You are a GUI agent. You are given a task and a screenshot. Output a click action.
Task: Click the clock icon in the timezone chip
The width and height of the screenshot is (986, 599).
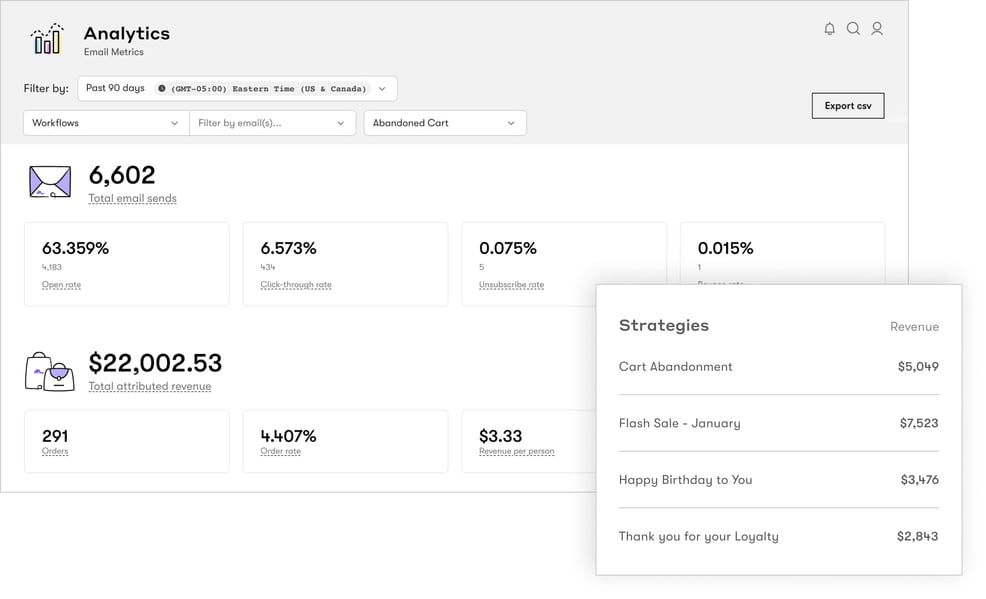[162, 88]
